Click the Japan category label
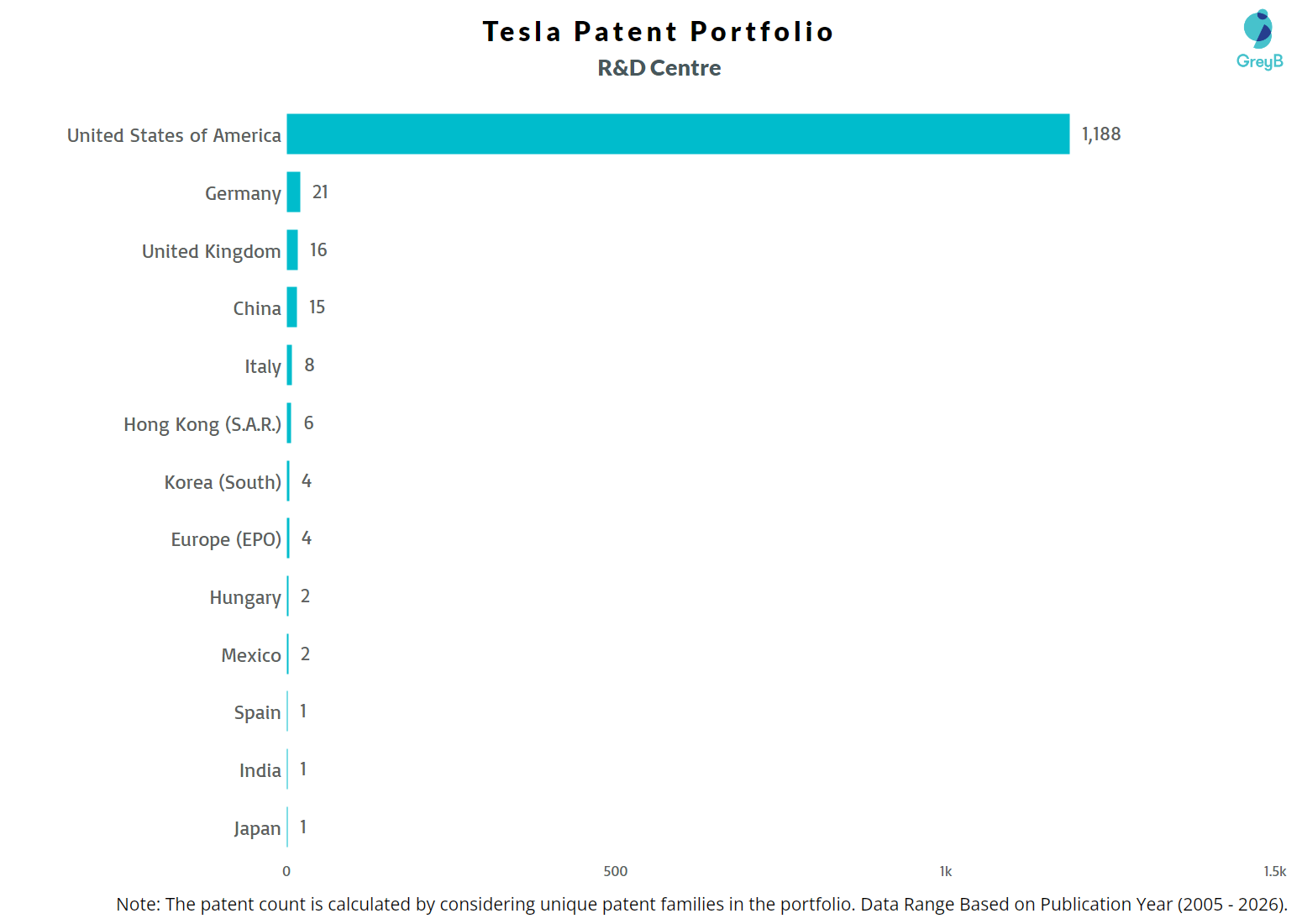 257,828
